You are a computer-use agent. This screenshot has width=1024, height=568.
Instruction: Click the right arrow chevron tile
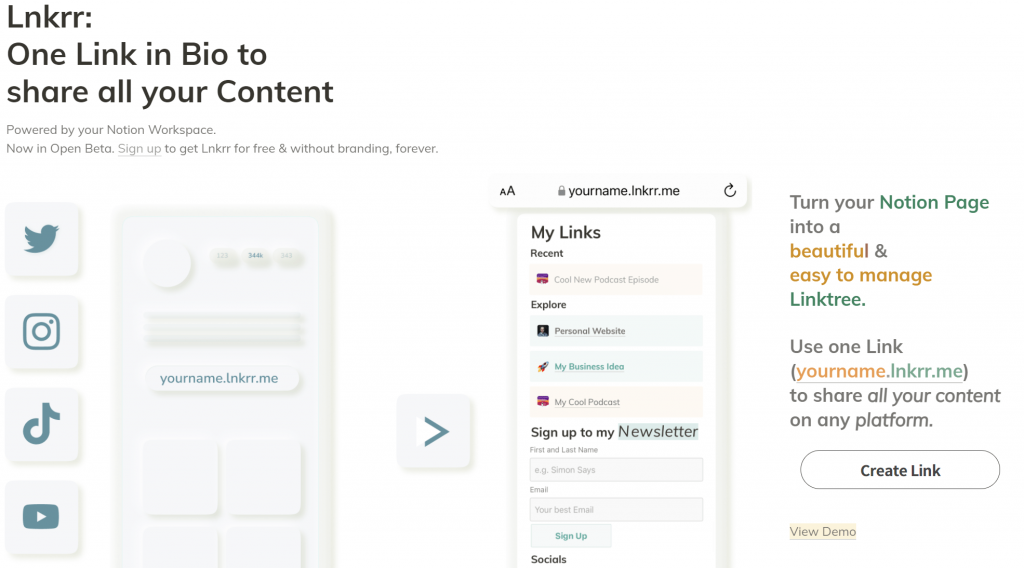pyautogui.click(x=434, y=431)
